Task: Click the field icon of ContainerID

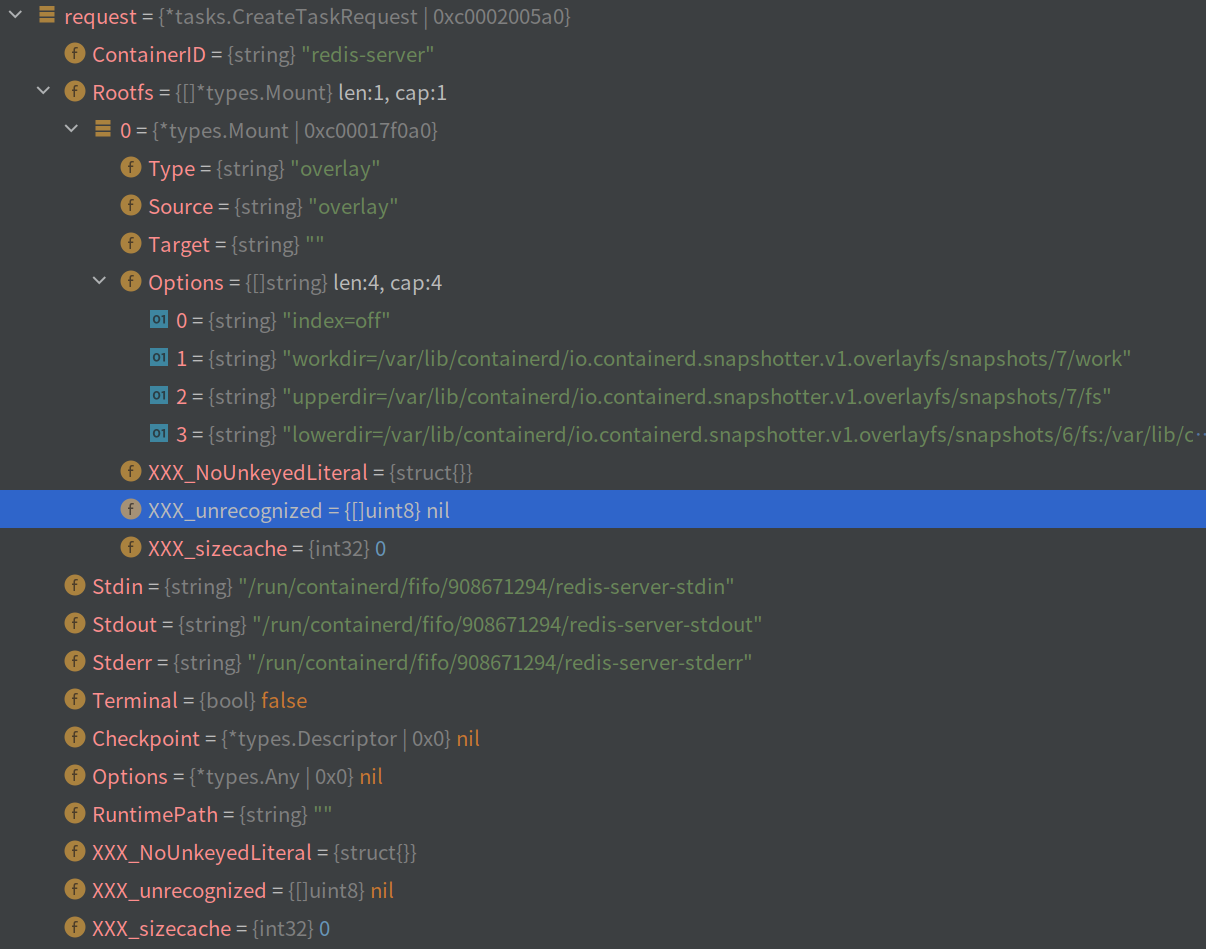Action: click(74, 54)
